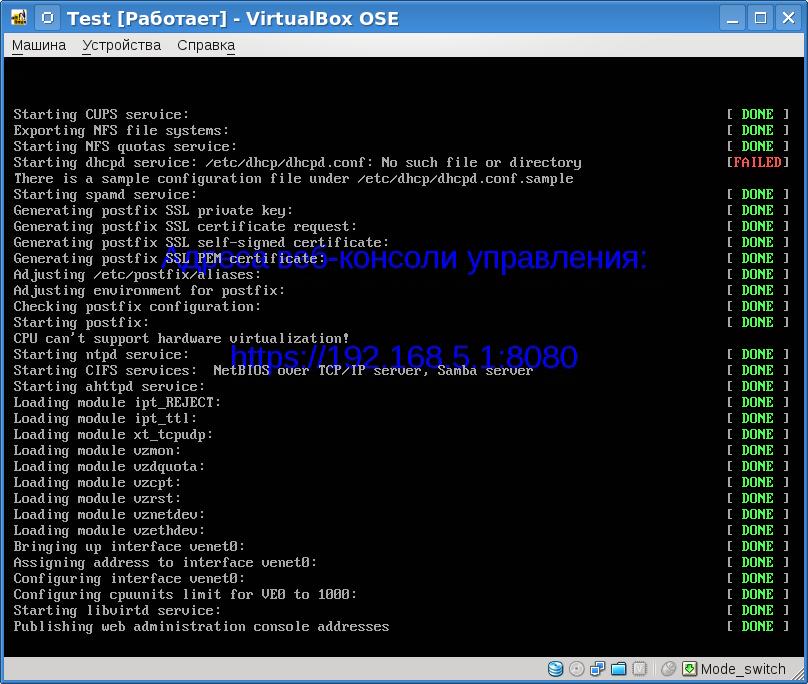The image size is (808, 684).
Task: Click the mouse integration status icon
Action: point(668,669)
